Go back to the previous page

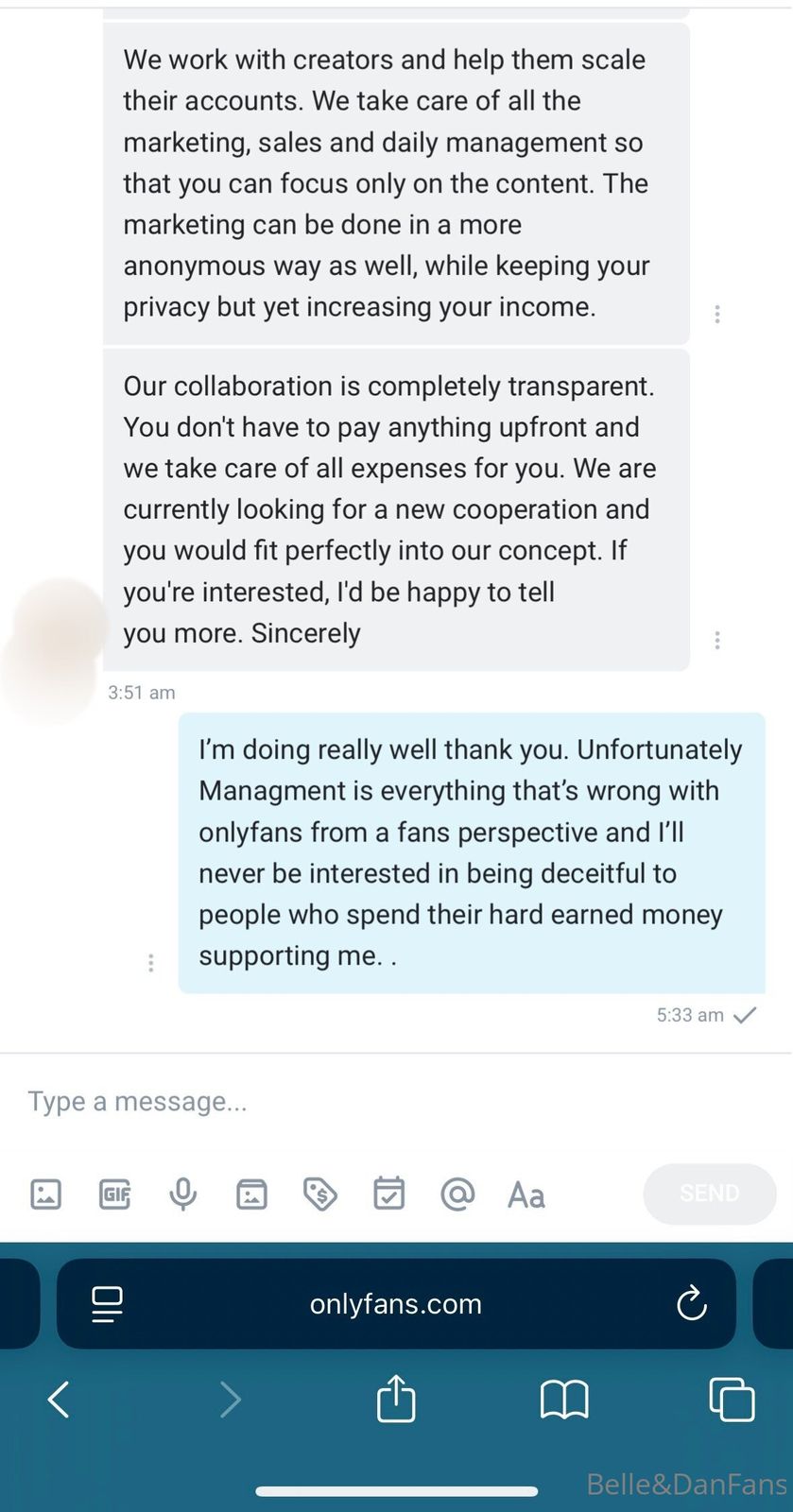pyautogui.click(x=59, y=1400)
